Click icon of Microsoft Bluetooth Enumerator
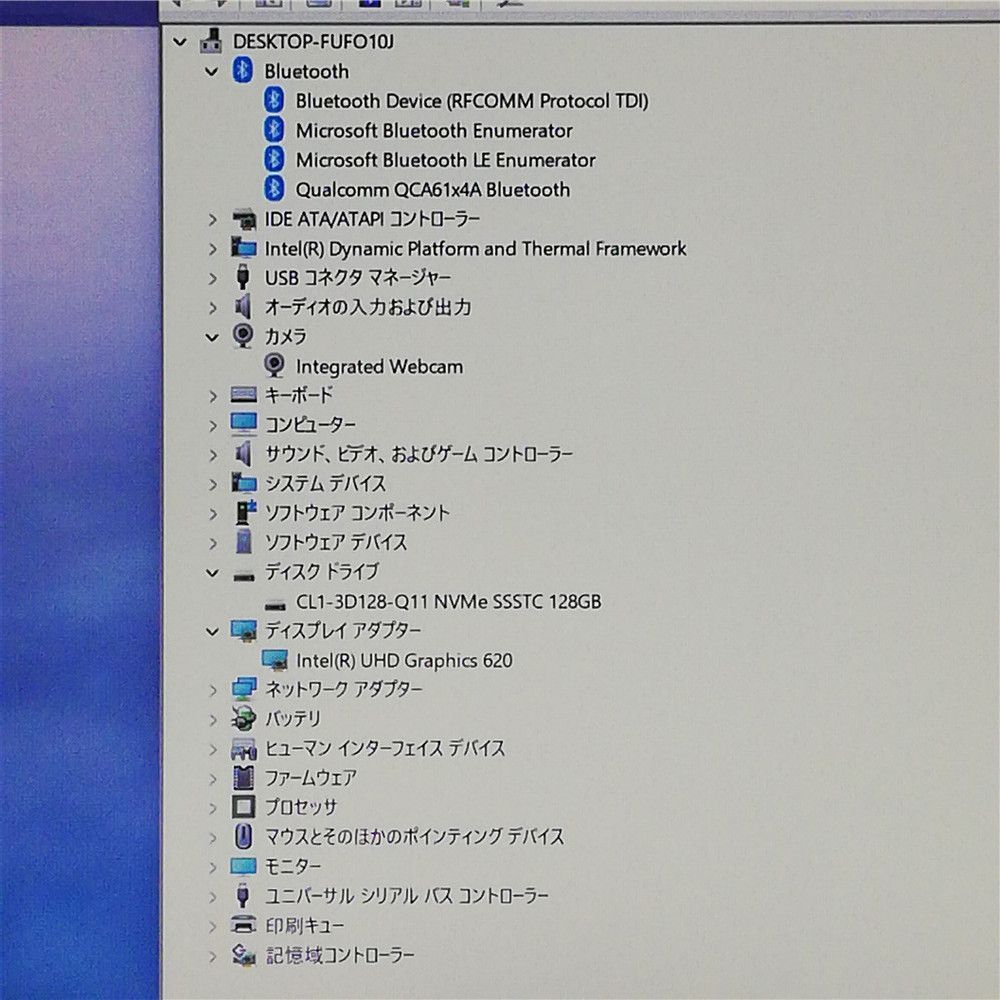This screenshot has width=1000, height=1000. 274,129
